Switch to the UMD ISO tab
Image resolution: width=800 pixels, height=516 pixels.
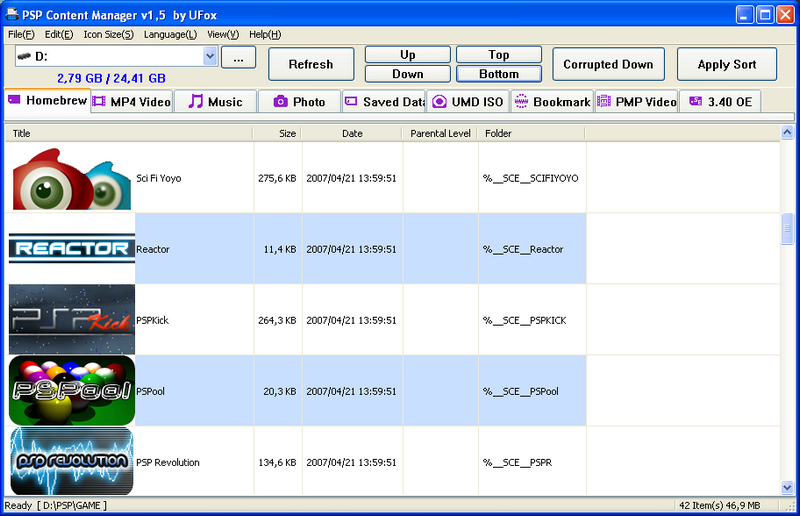(467, 102)
